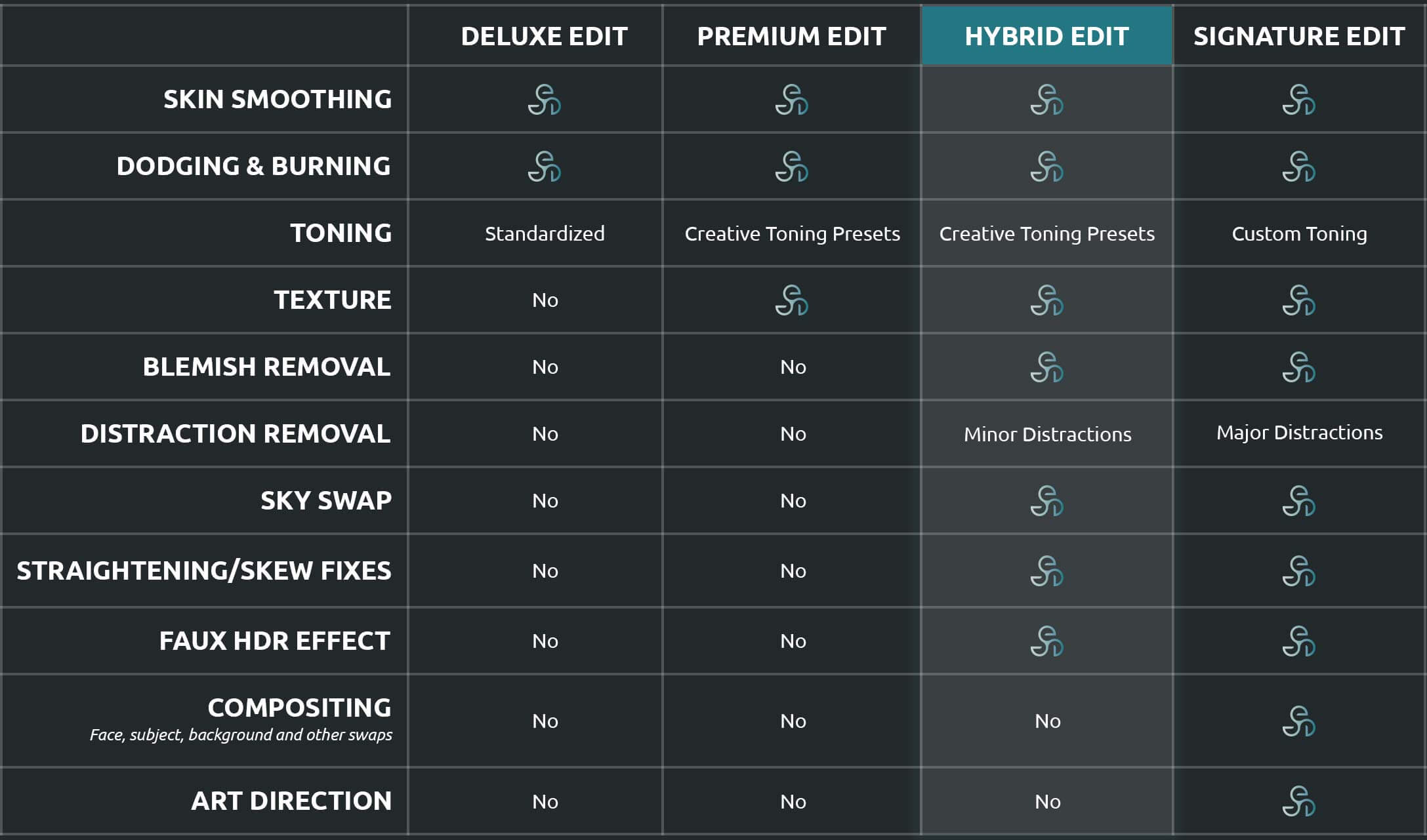Click the Compositing row label

pyautogui.click(x=299, y=708)
